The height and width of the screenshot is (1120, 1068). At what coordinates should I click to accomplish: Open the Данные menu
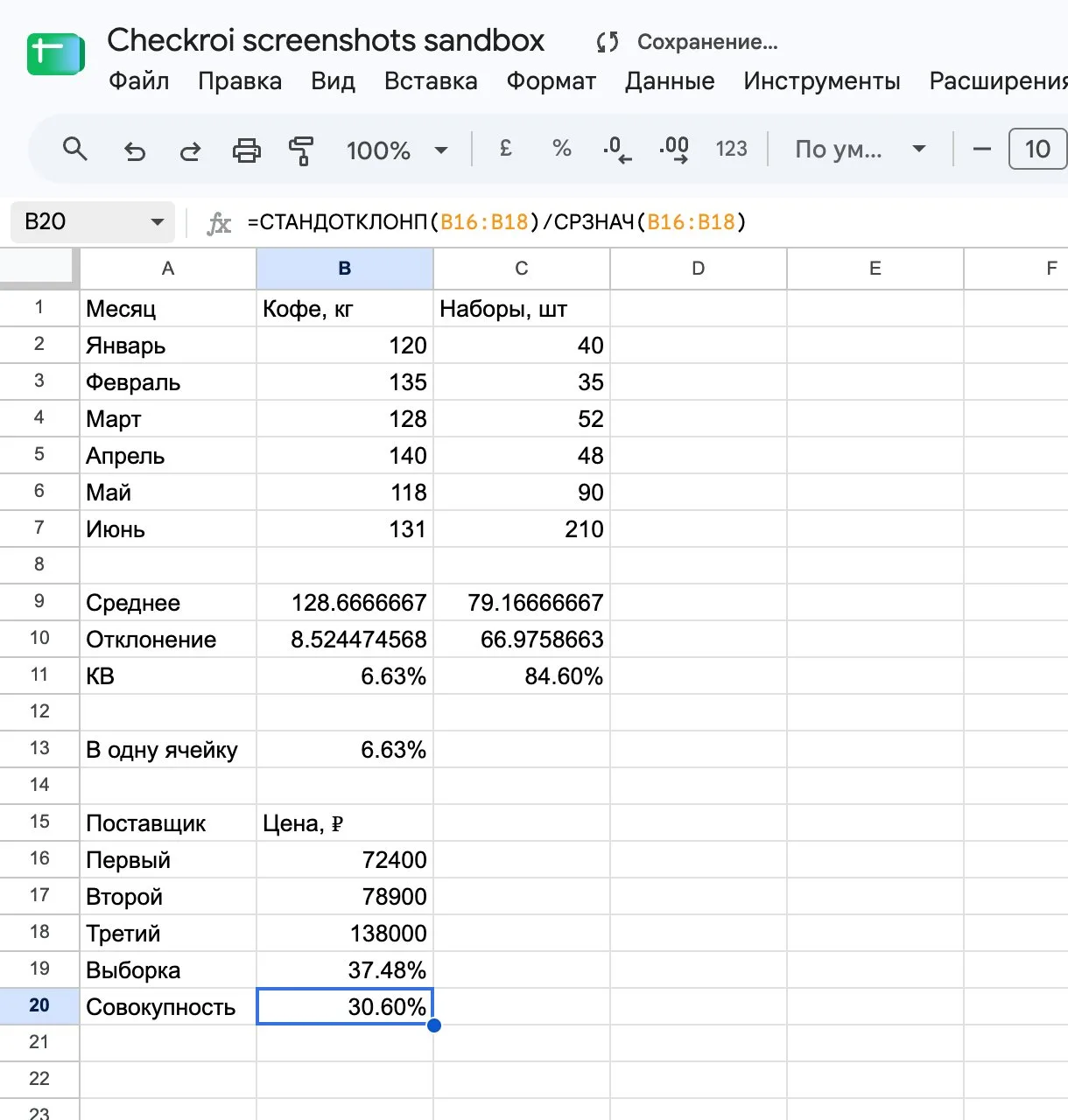[670, 81]
